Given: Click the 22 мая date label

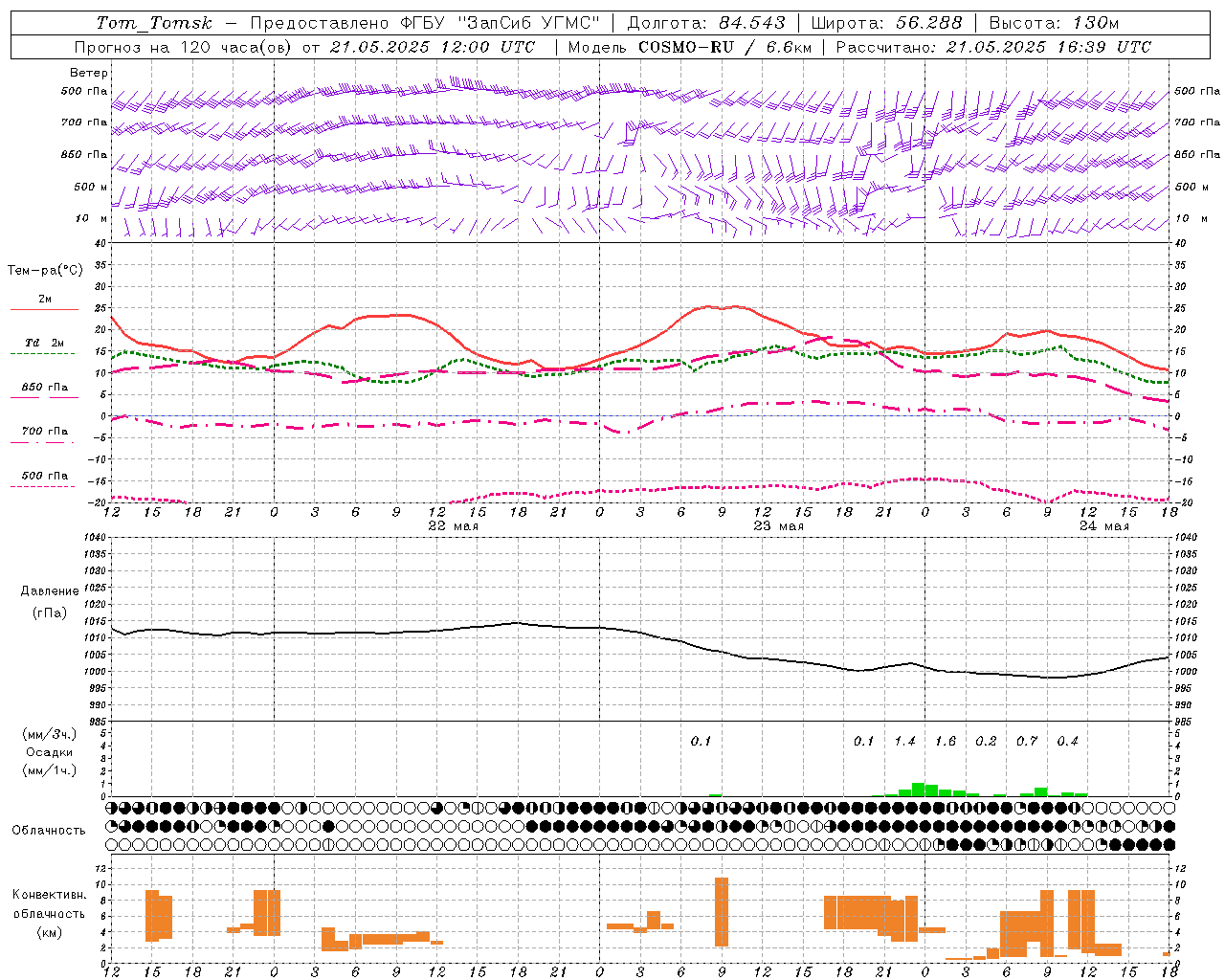Looking at the screenshot, I should [x=454, y=526].
